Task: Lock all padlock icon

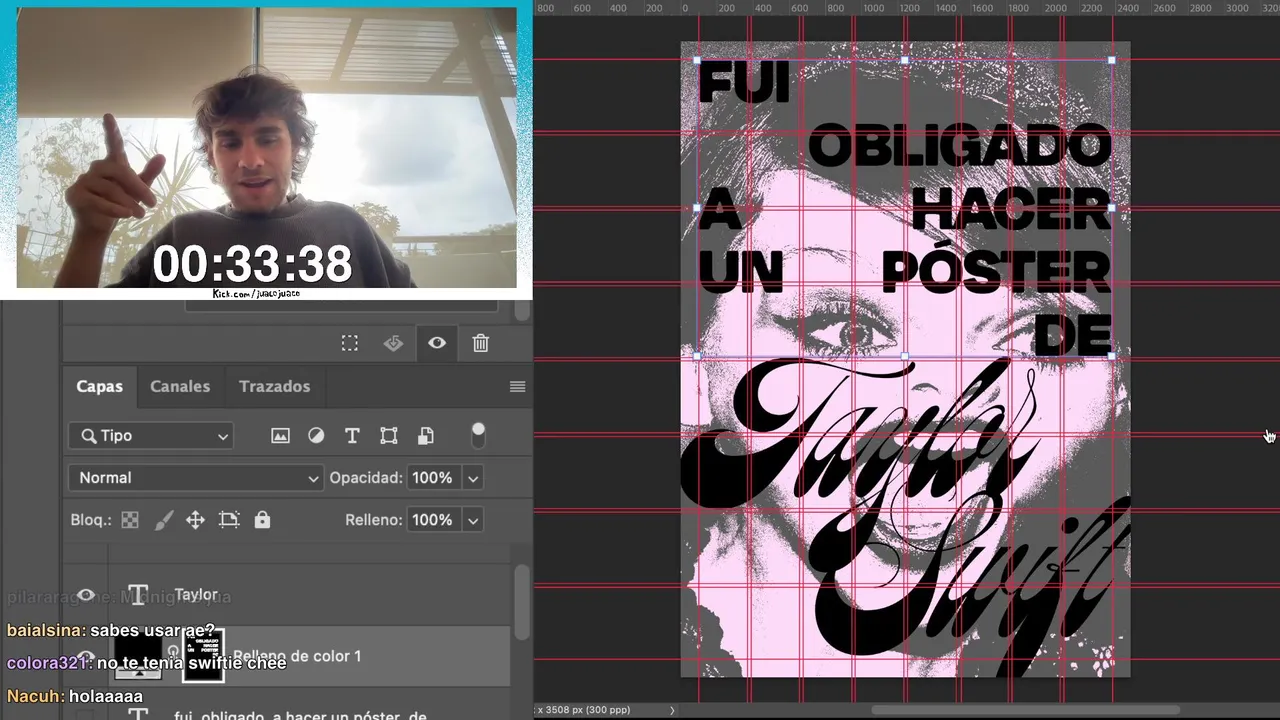Action: (262, 520)
